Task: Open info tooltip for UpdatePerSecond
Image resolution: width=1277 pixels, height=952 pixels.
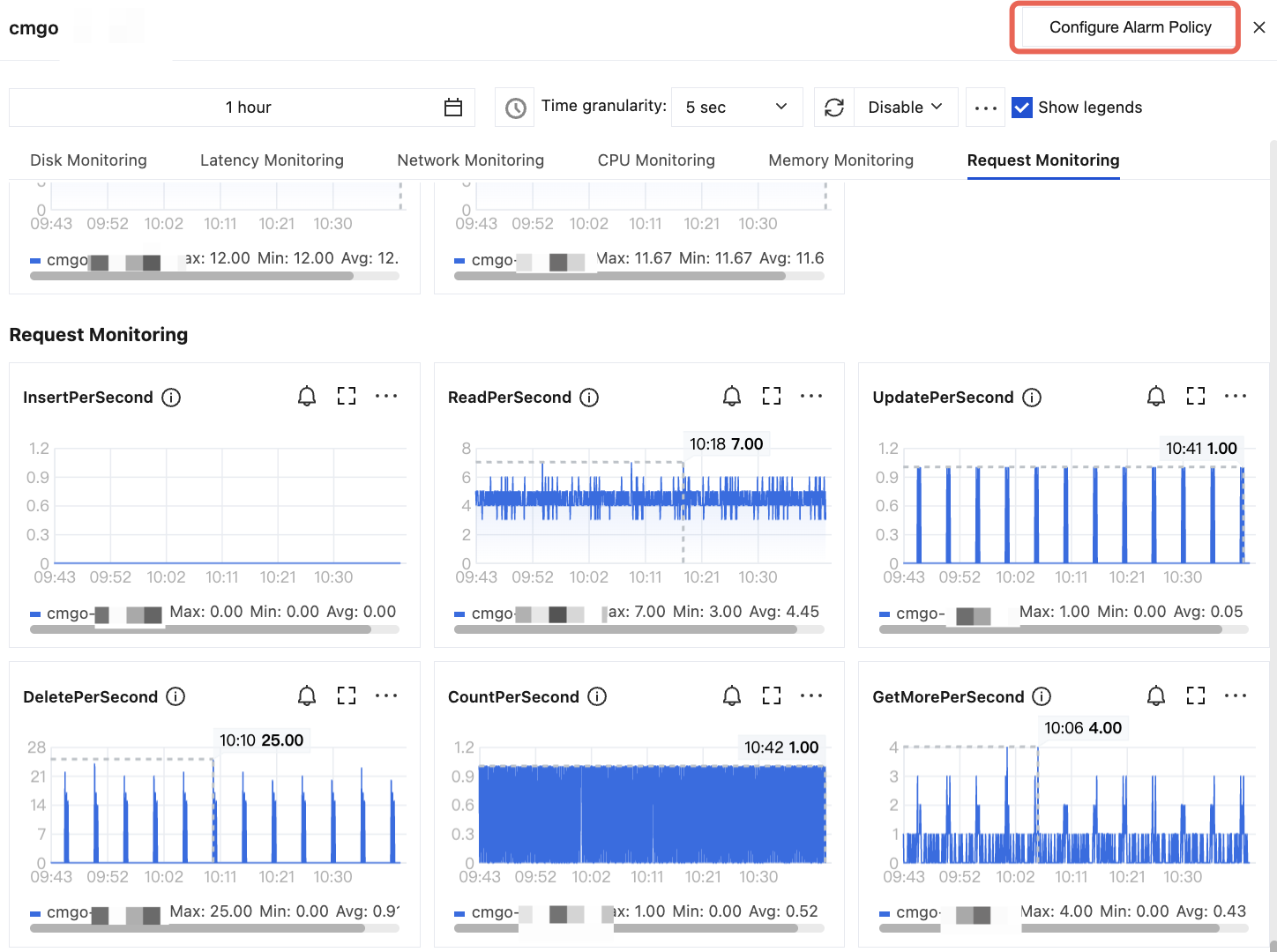Action: pos(1032,398)
